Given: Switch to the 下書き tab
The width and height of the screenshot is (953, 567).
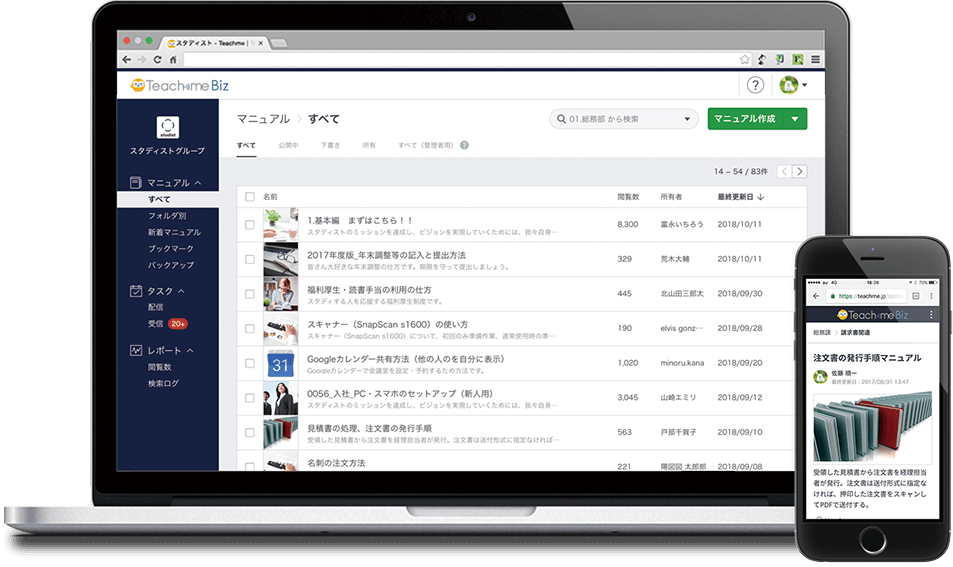Looking at the screenshot, I should pyautogui.click(x=330, y=145).
